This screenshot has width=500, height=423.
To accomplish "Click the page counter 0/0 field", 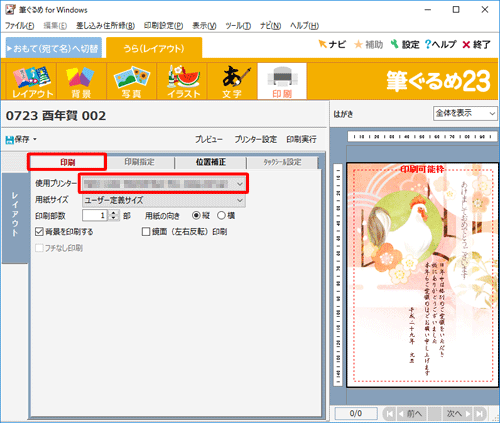I will (356, 414).
